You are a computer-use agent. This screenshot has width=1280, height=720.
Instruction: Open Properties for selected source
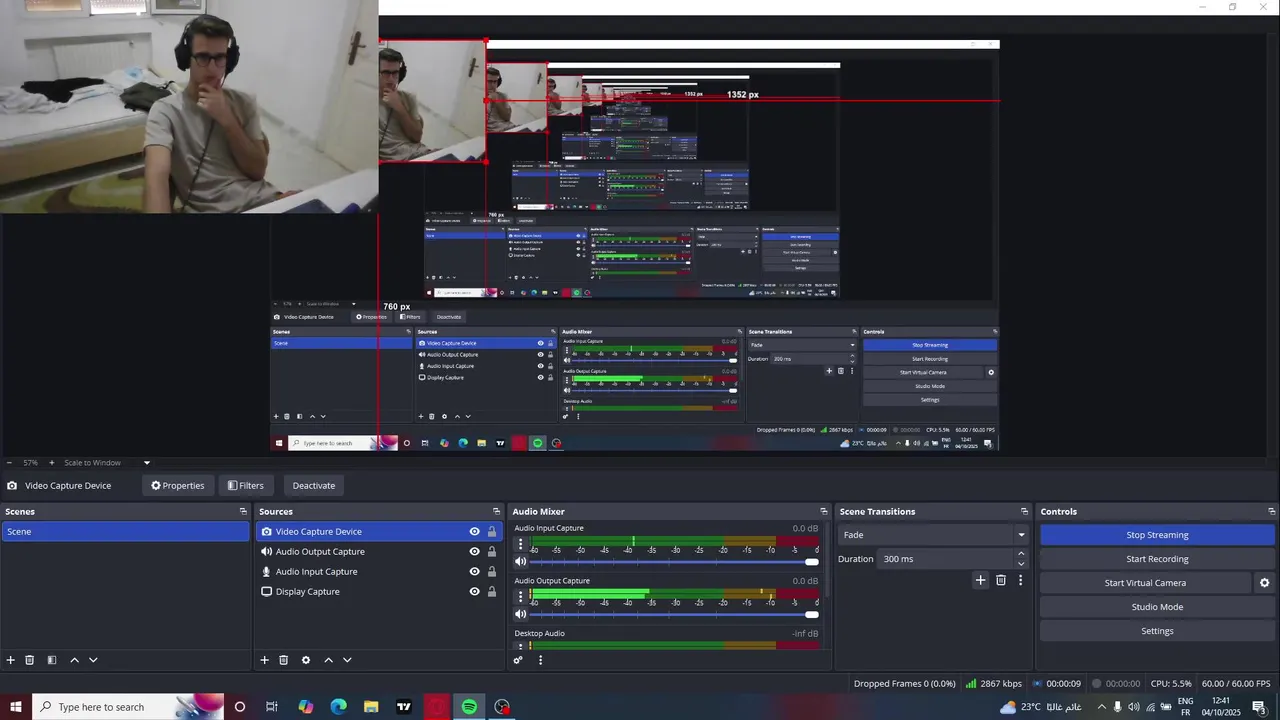coord(177,486)
